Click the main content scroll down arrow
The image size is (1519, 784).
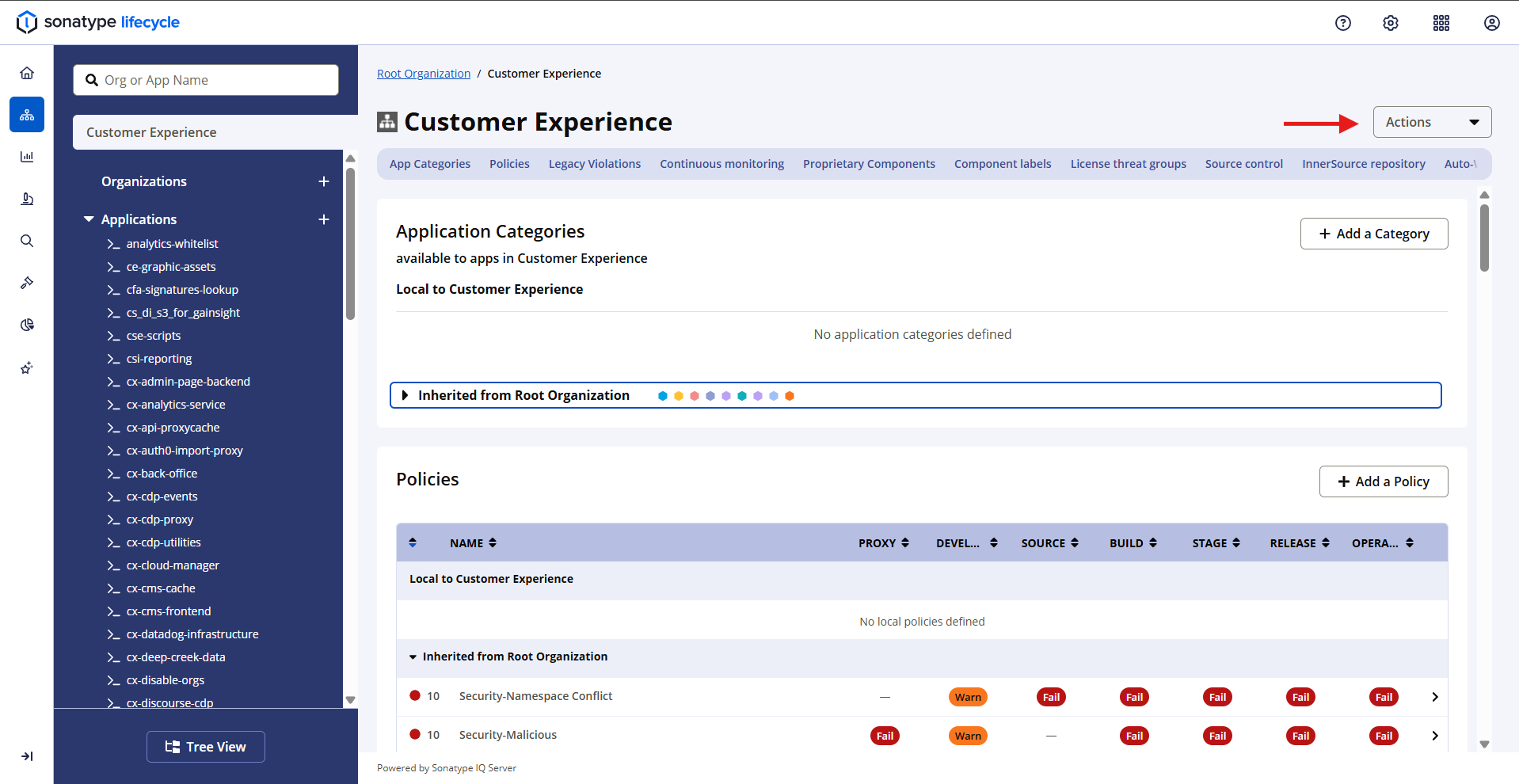(1485, 744)
